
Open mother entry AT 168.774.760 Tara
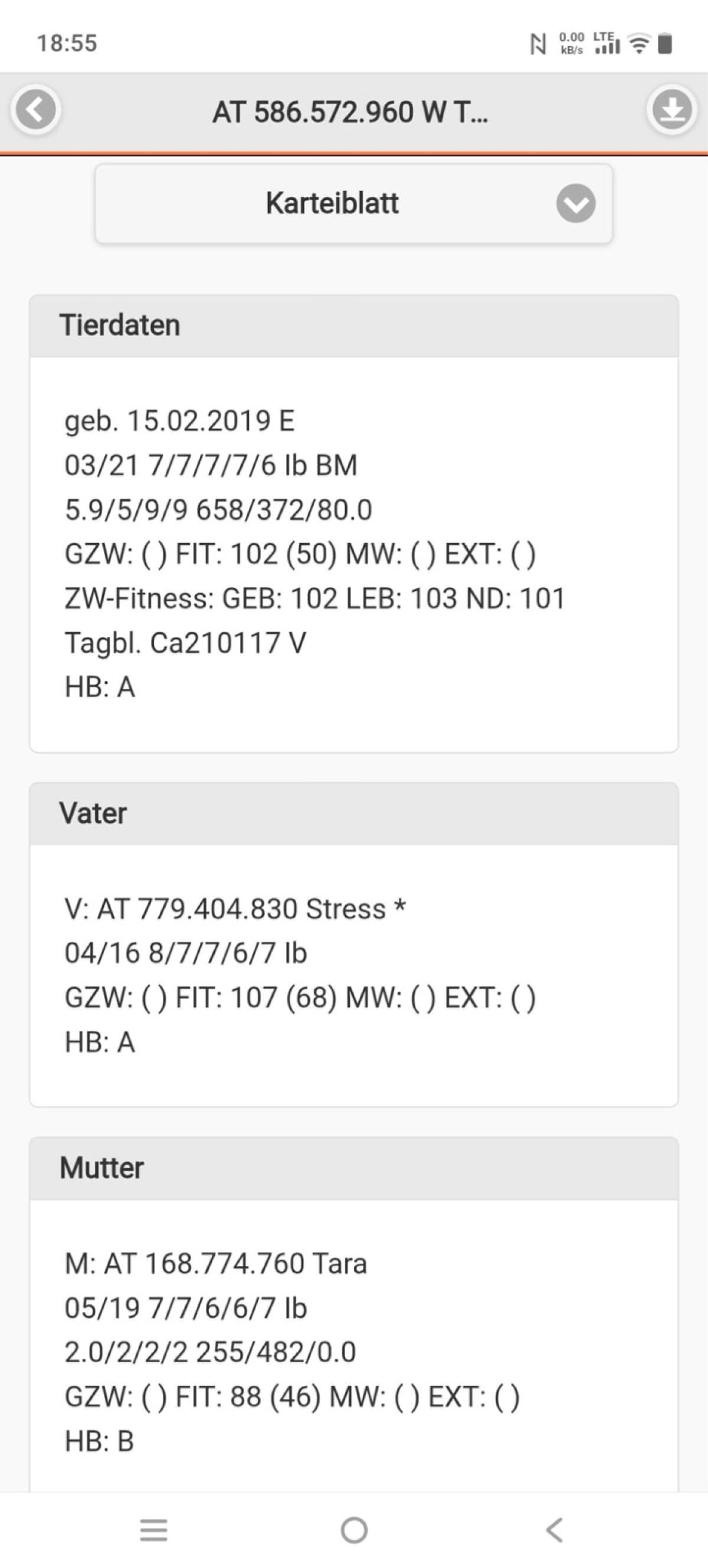[215, 1264]
